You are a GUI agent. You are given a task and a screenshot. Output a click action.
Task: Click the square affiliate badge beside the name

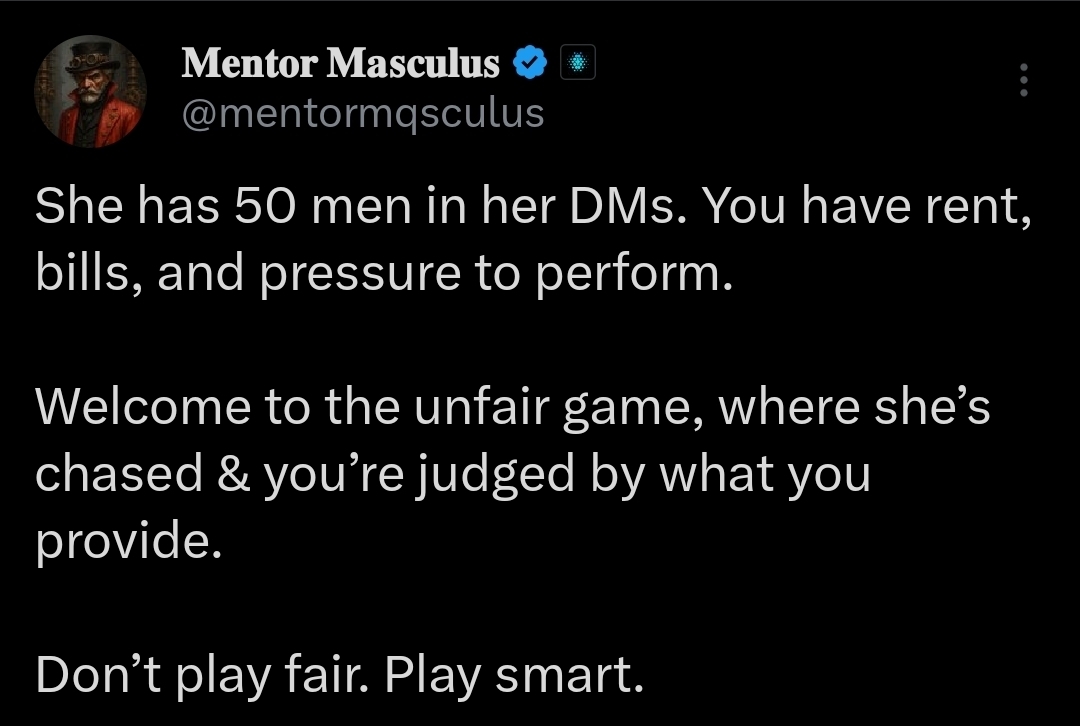tap(577, 63)
